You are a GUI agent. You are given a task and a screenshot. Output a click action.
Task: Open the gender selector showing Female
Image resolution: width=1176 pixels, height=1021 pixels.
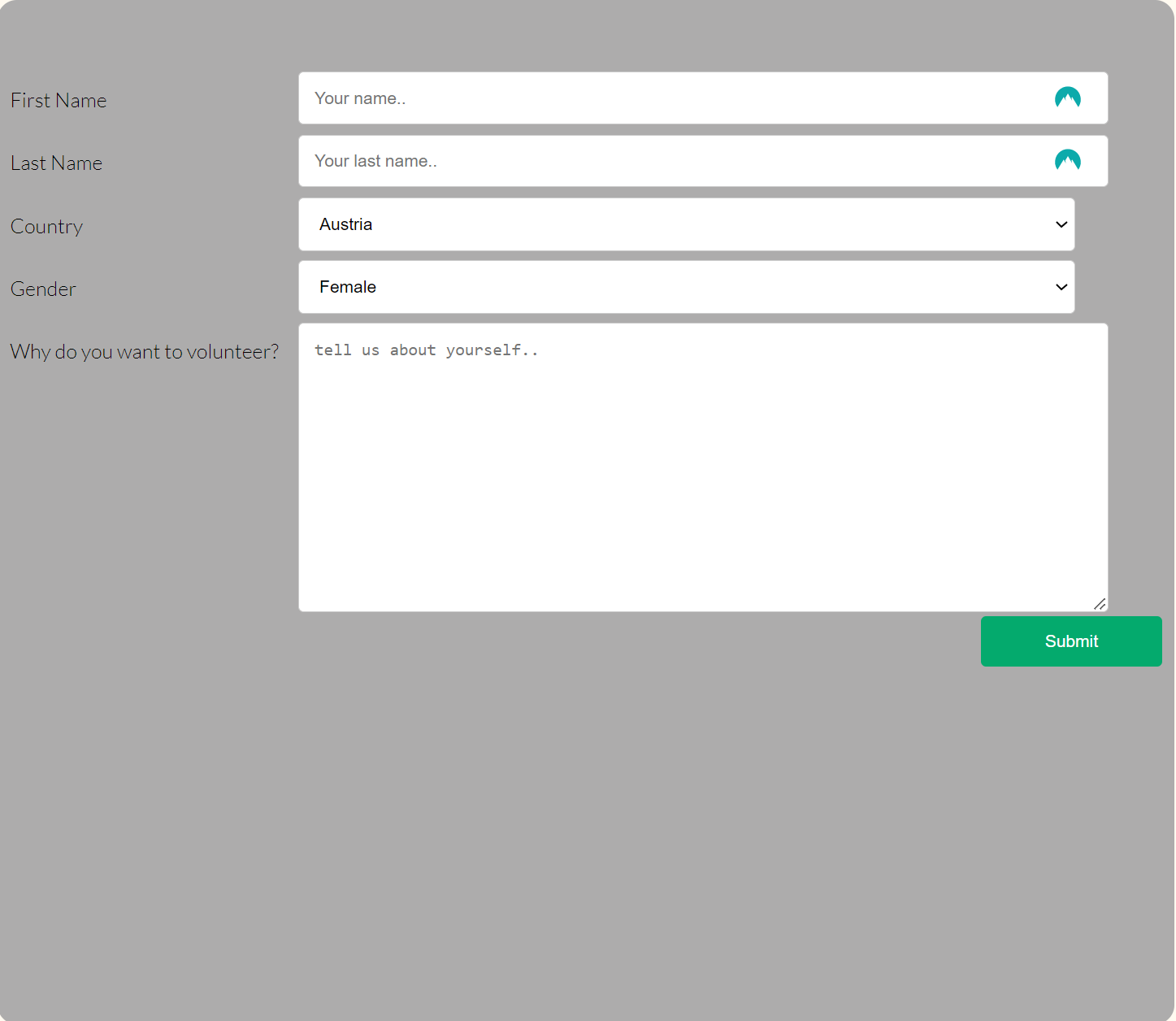pyautogui.click(x=687, y=287)
